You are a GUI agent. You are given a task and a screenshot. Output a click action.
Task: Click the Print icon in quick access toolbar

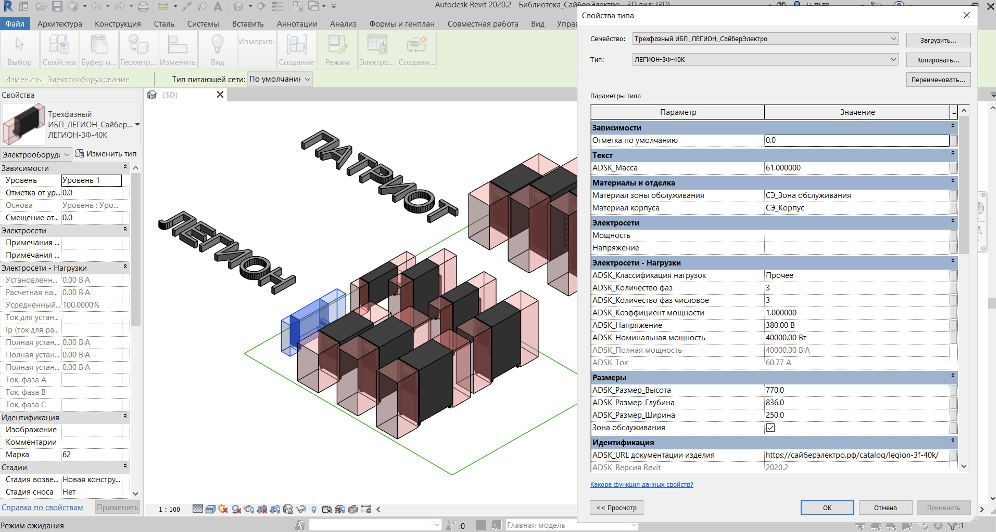click(x=144, y=7)
